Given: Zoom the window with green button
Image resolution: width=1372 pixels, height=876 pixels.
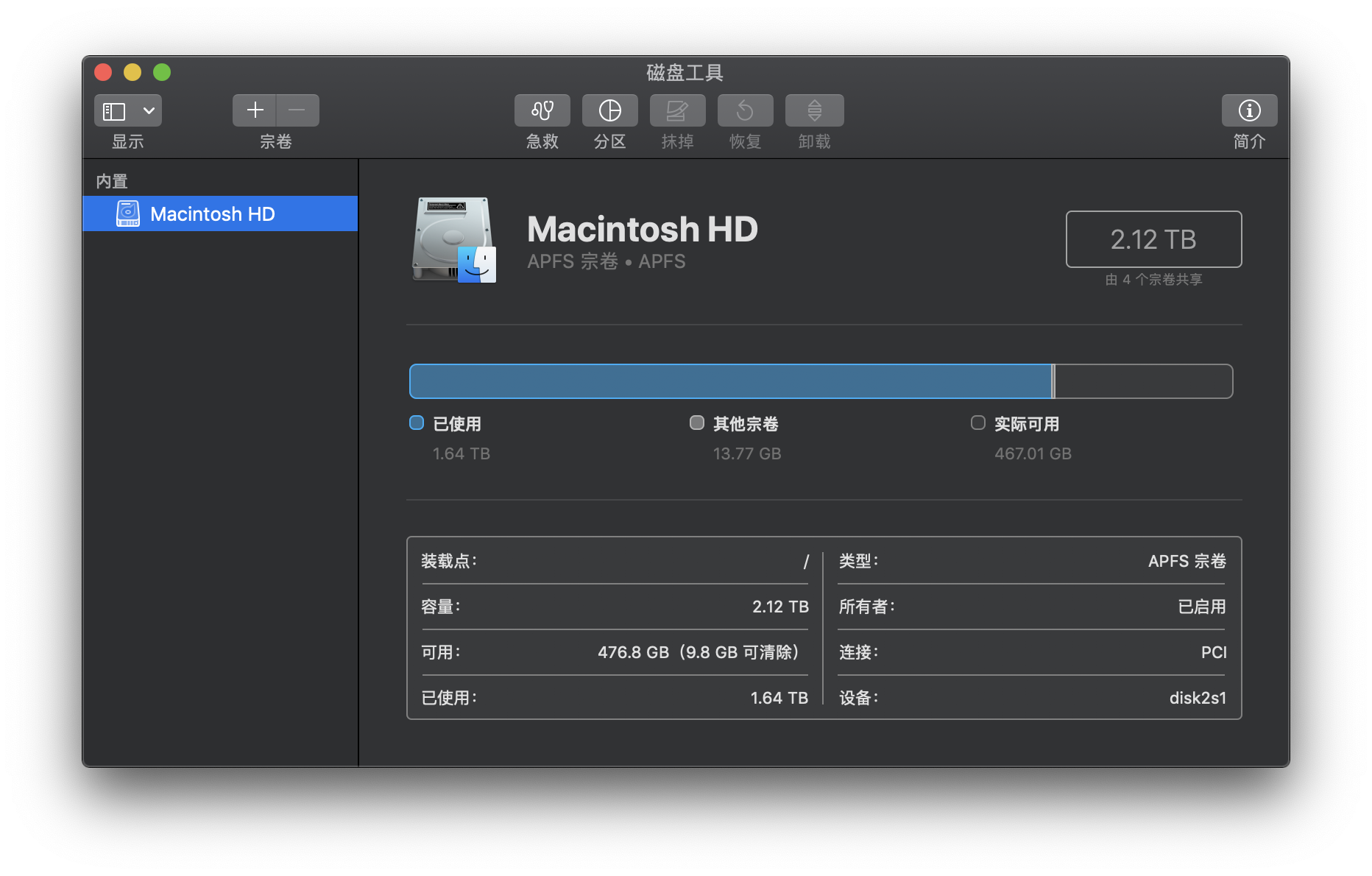Looking at the screenshot, I should click(162, 72).
